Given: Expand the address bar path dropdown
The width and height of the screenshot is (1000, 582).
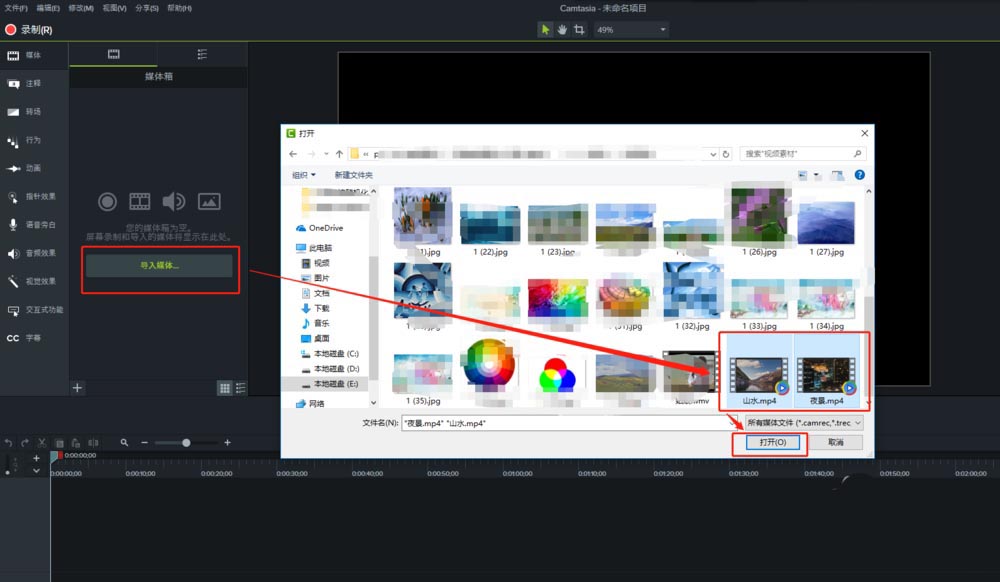Looking at the screenshot, I should (x=713, y=154).
